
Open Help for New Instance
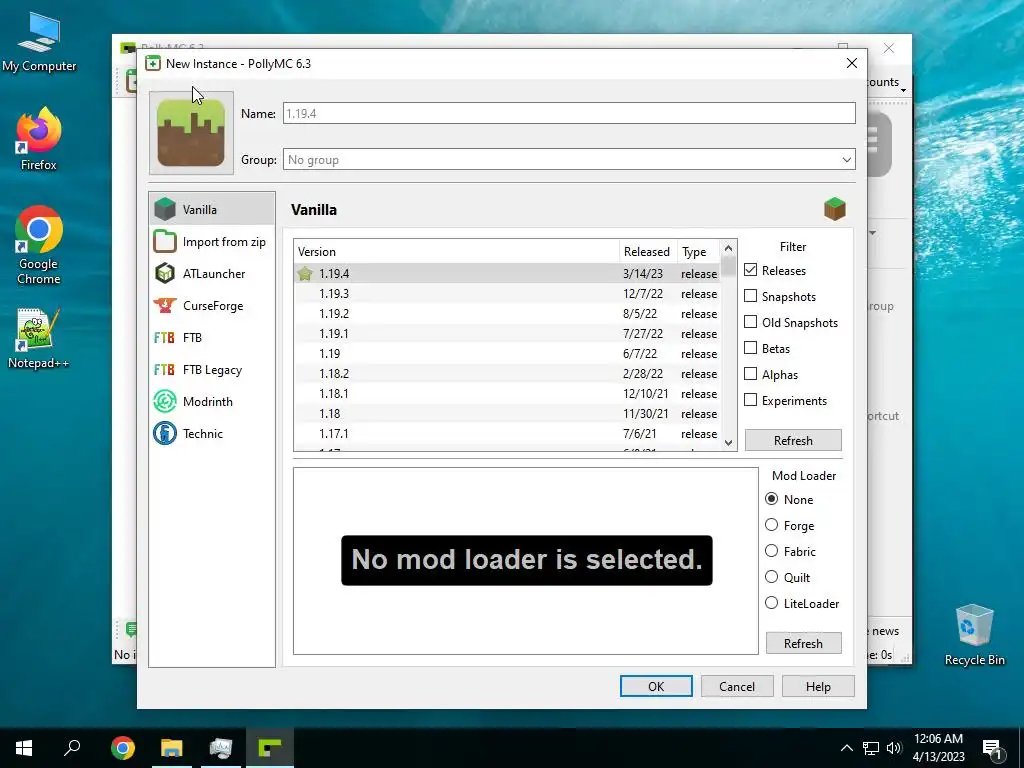[x=818, y=686]
